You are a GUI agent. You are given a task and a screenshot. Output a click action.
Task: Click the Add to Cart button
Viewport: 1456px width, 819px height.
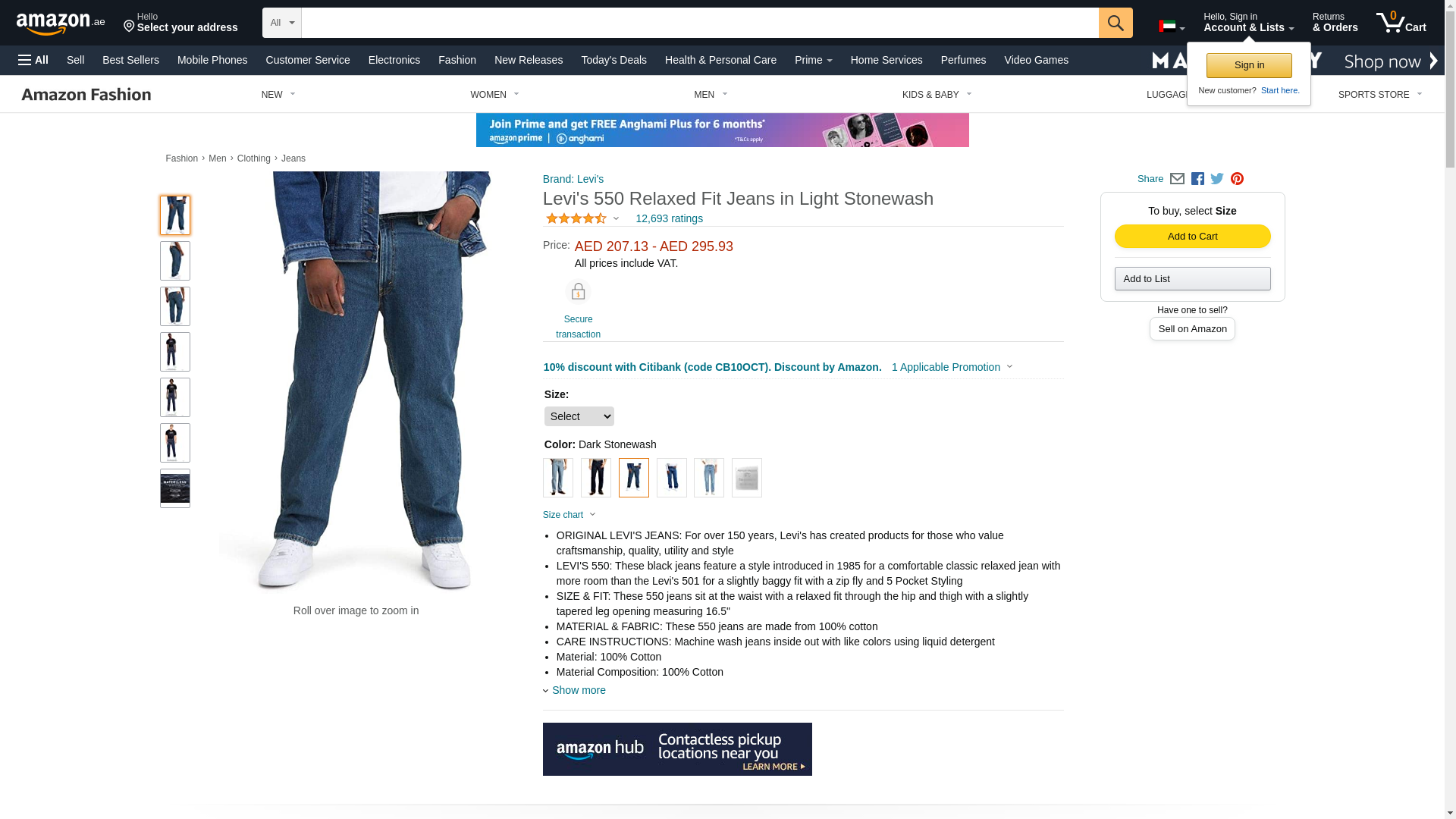(1193, 237)
